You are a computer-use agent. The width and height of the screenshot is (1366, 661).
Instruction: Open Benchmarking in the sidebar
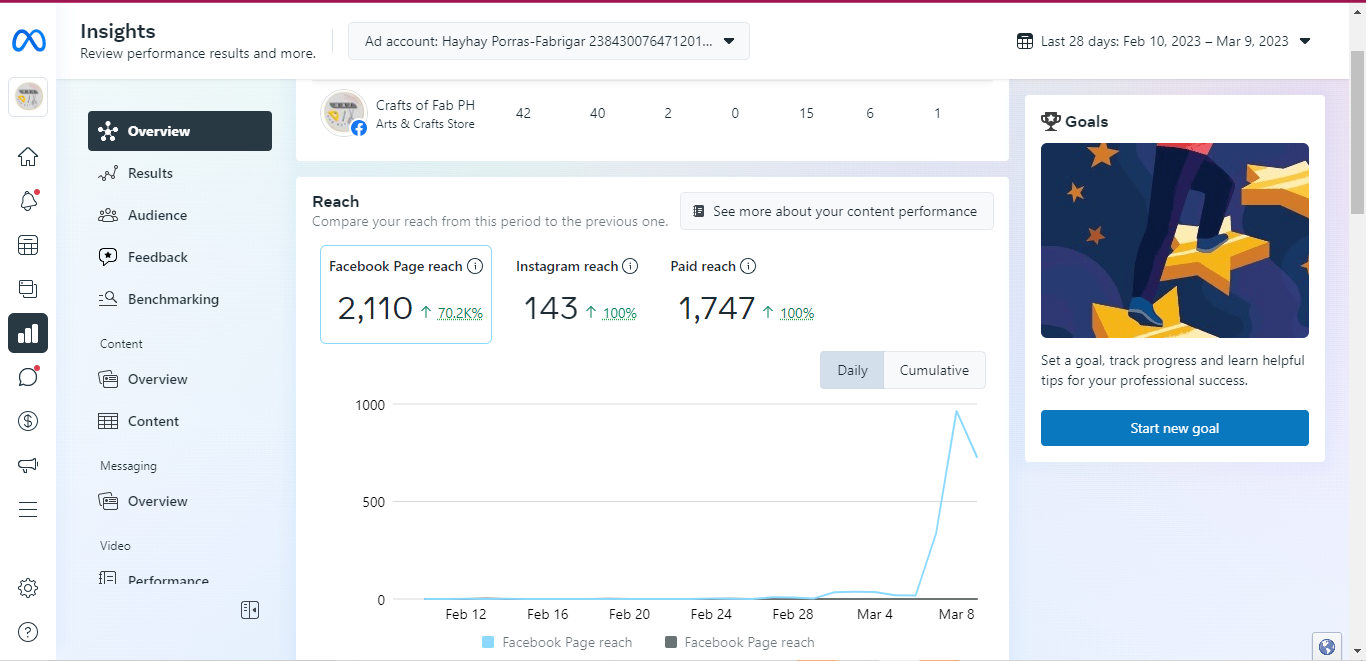click(x=173, y=299)
